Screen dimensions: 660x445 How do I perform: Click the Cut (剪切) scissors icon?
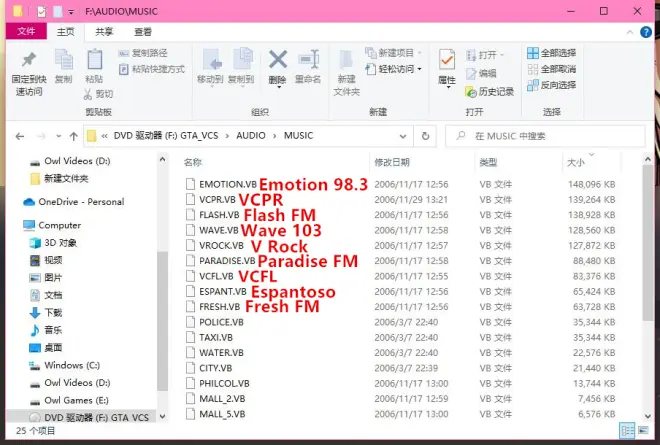point(88,94)
